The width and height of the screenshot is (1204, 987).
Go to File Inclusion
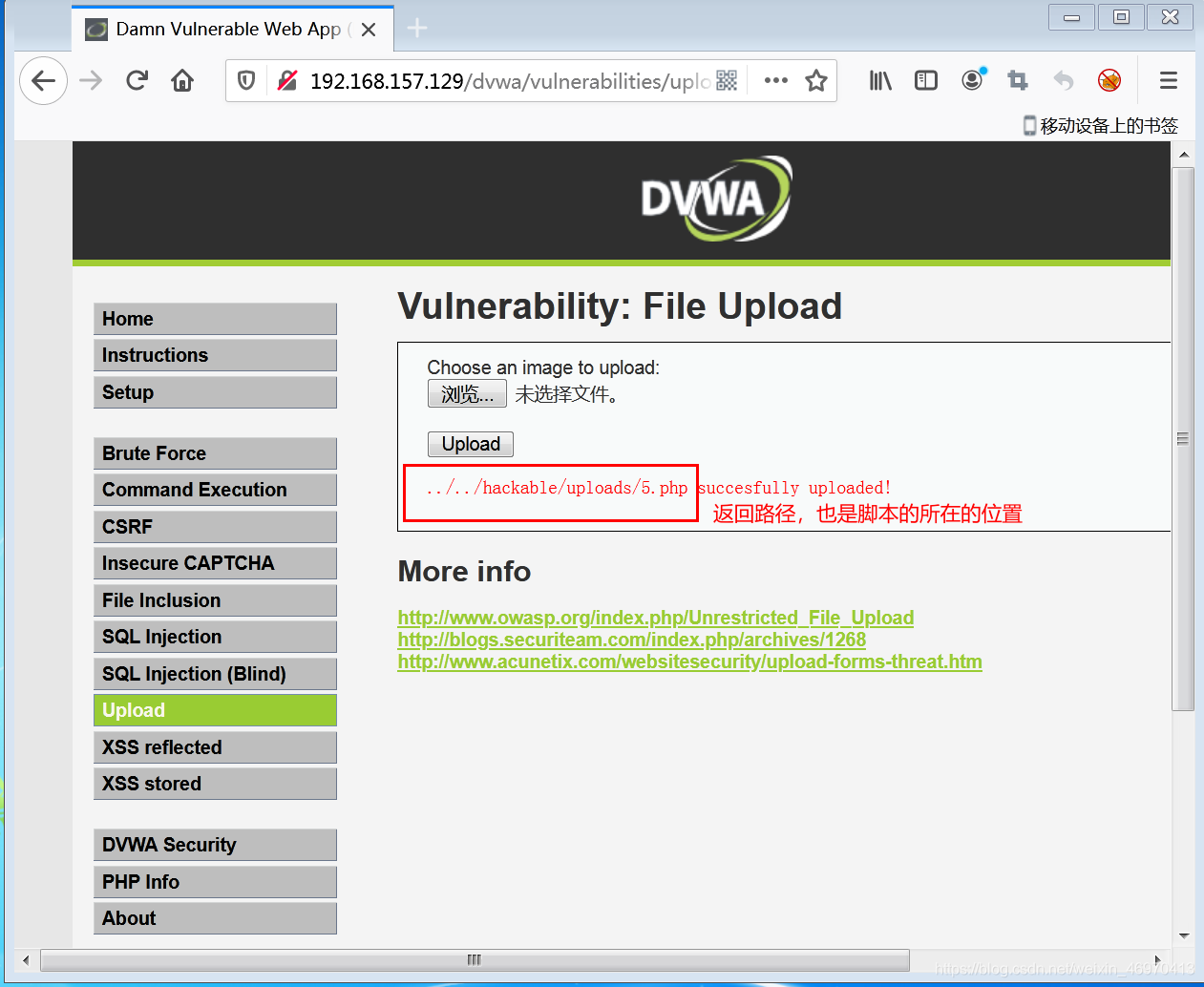215,600
